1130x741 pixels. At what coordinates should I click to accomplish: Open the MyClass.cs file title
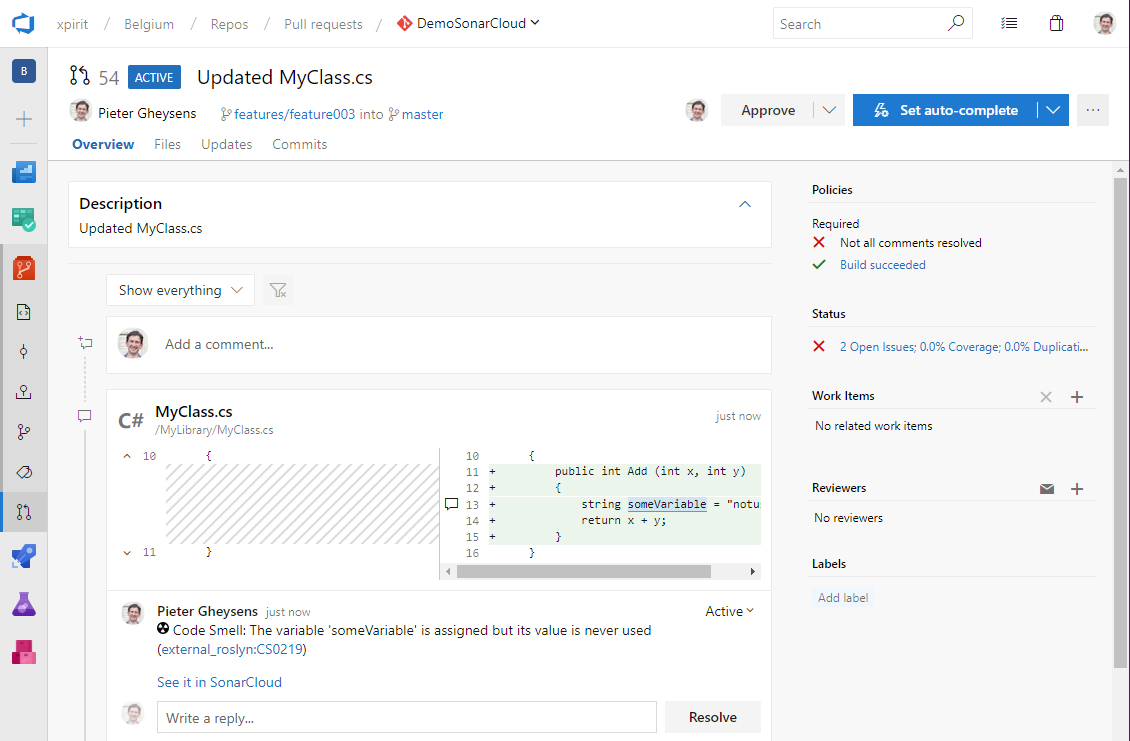(194, 412)
